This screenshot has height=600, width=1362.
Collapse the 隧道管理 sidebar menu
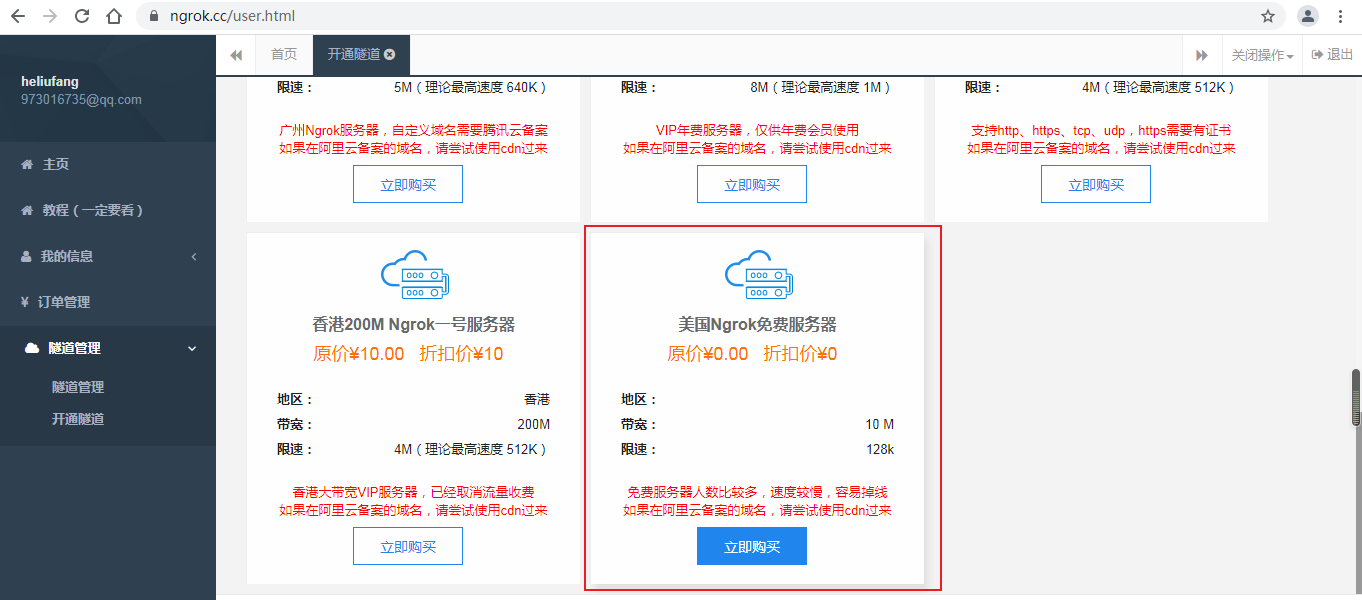tap(108, 348)
